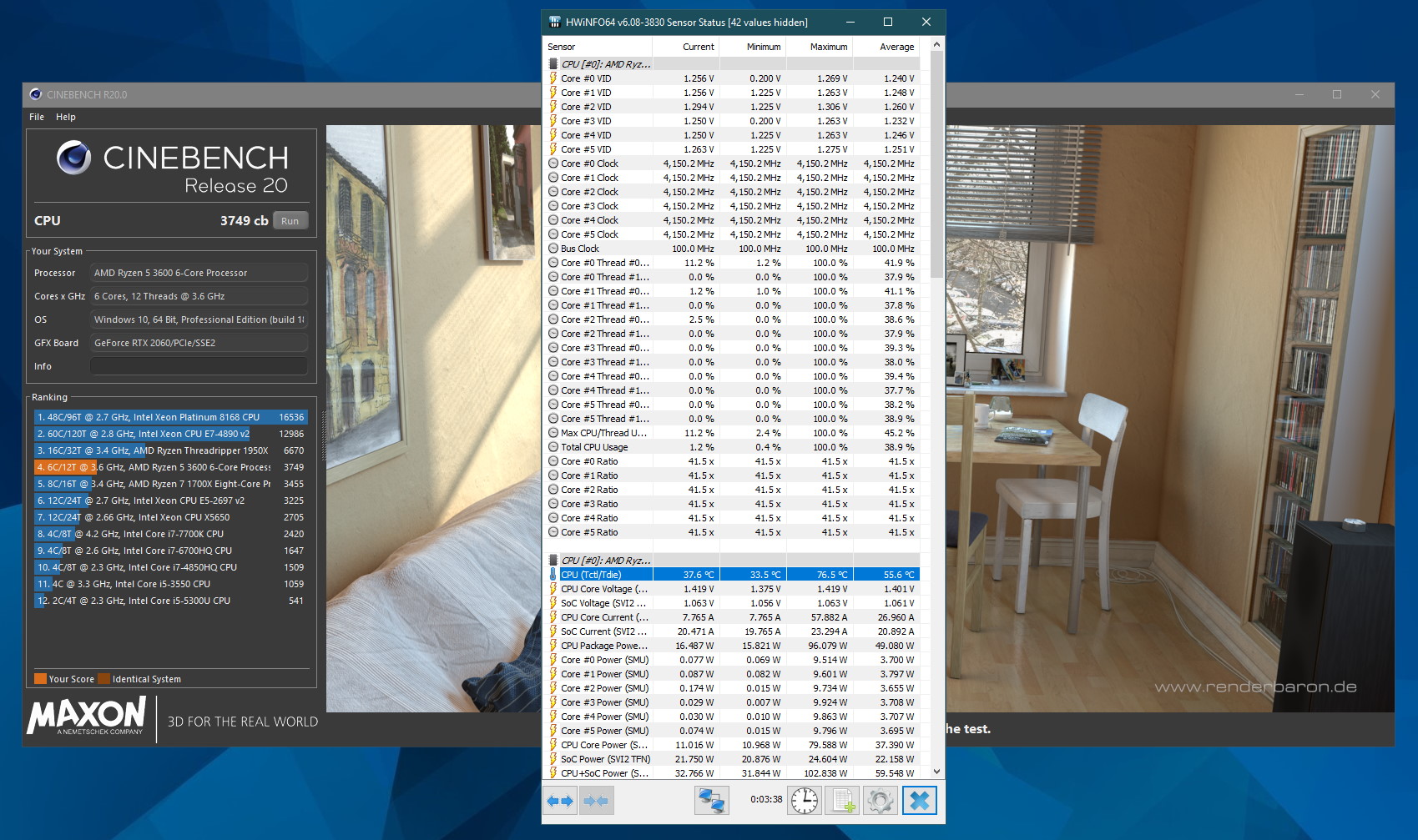
Task: Click the HWiNFO vertical scrollbar thumb
Action: tap(936, 164)
